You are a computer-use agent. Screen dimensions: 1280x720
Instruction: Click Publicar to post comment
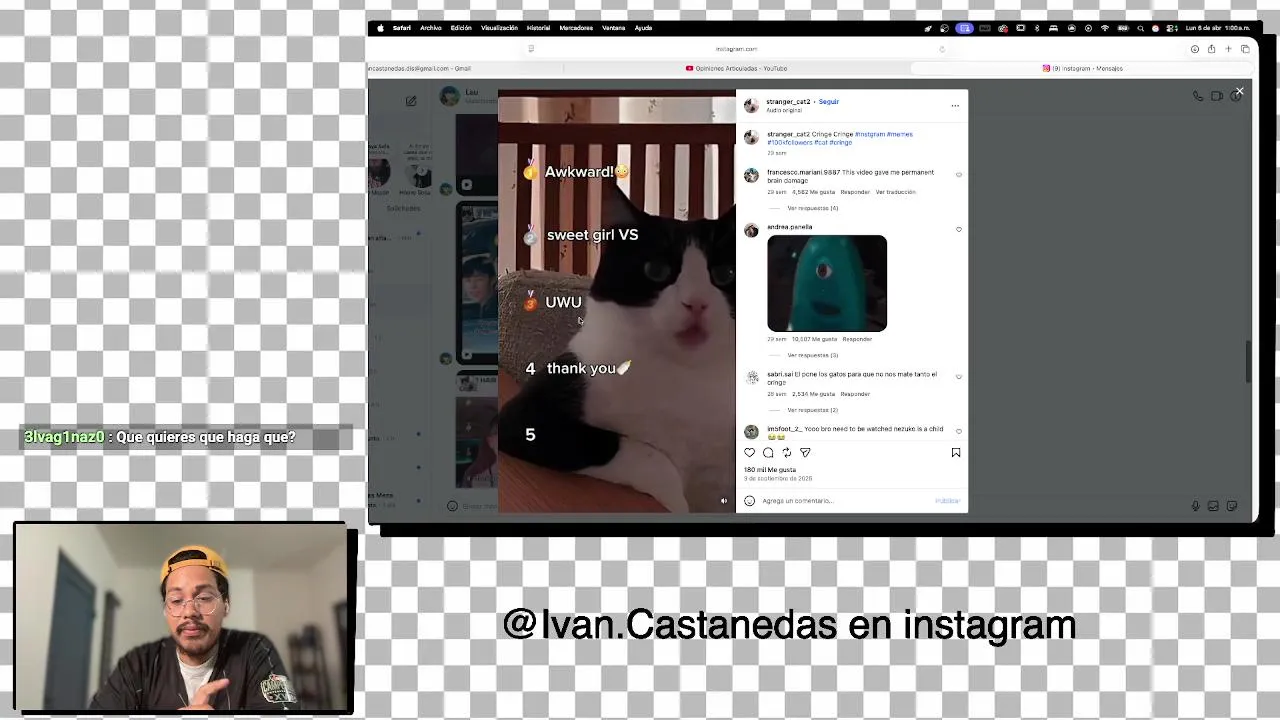point(947,501)
